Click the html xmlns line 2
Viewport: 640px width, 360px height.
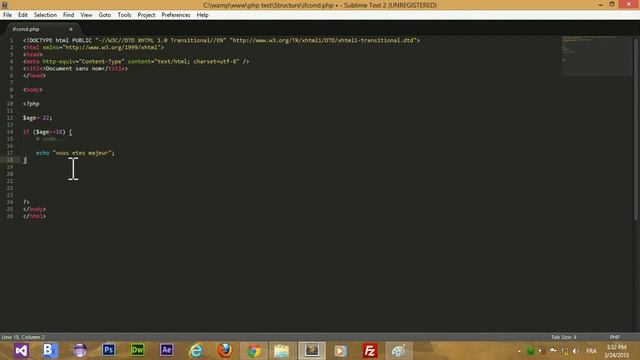[x=93, y=47]
